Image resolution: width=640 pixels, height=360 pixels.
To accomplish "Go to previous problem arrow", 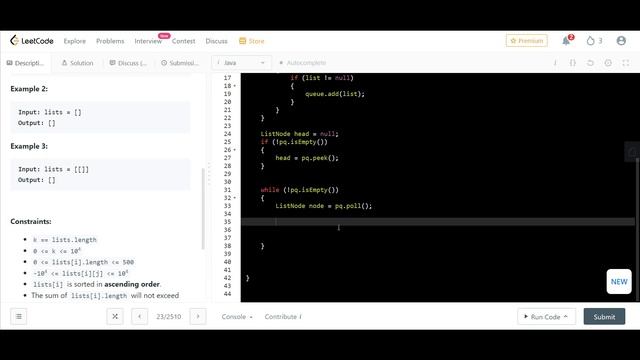I will point(140,316).
